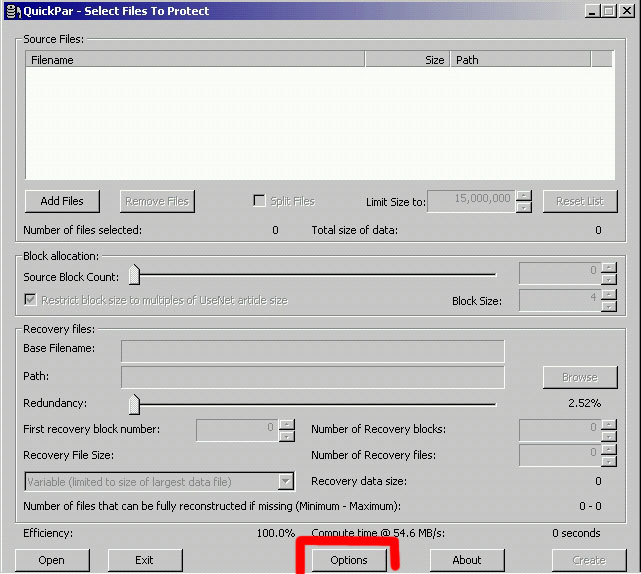Click the Source Block Count number field
Screen dimensions: 641x574
click(x=560, y=273)
